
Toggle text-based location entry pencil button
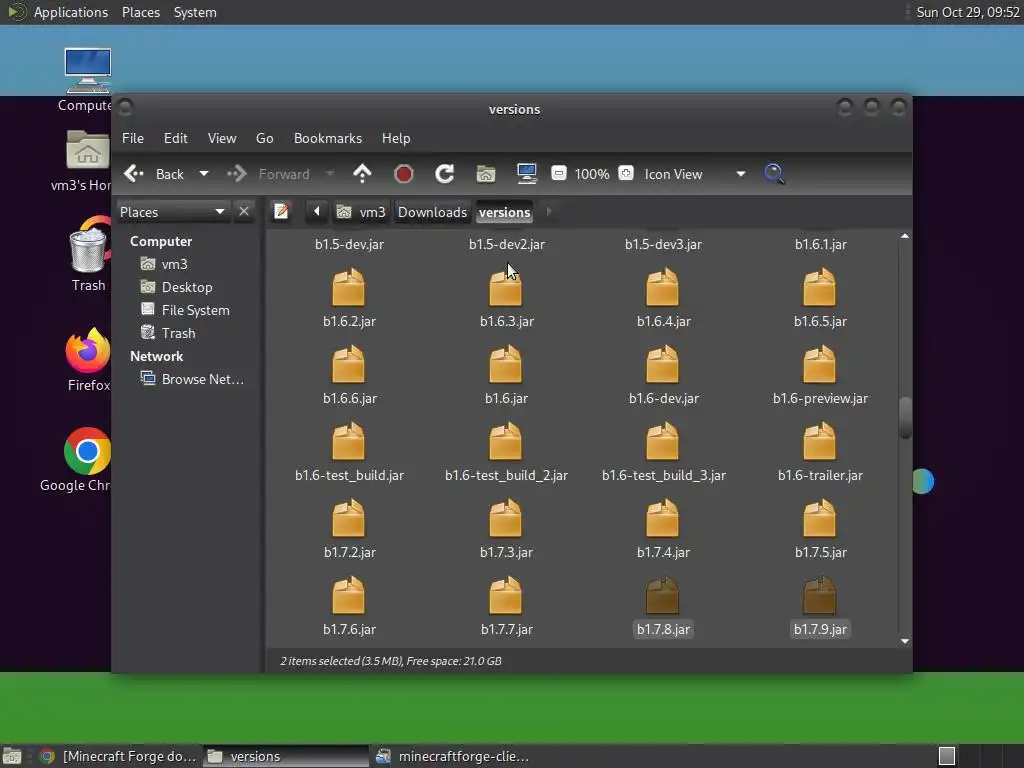point(281,212)
